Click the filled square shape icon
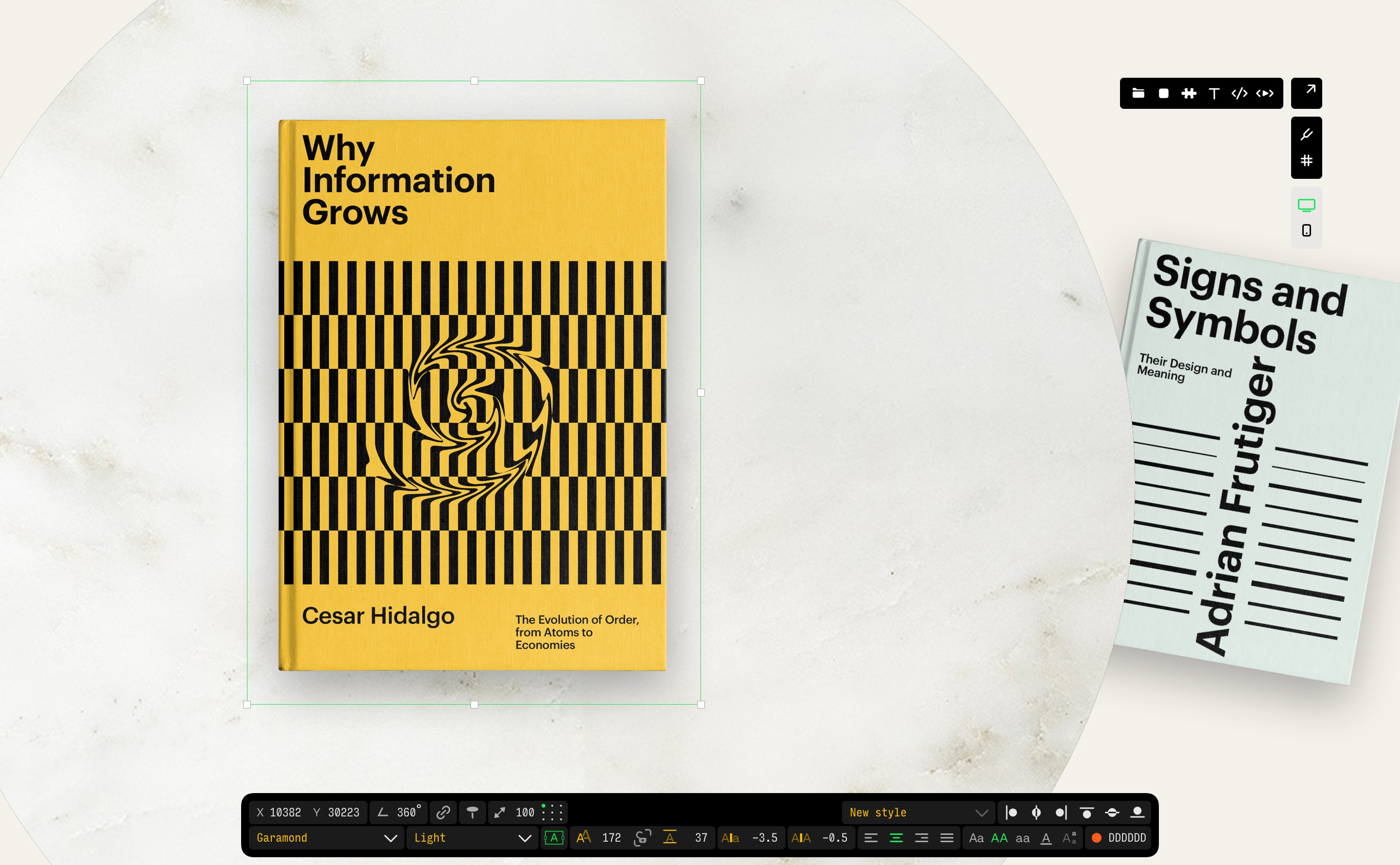This screenshot has height=865, width=1400. [1163, 93]
